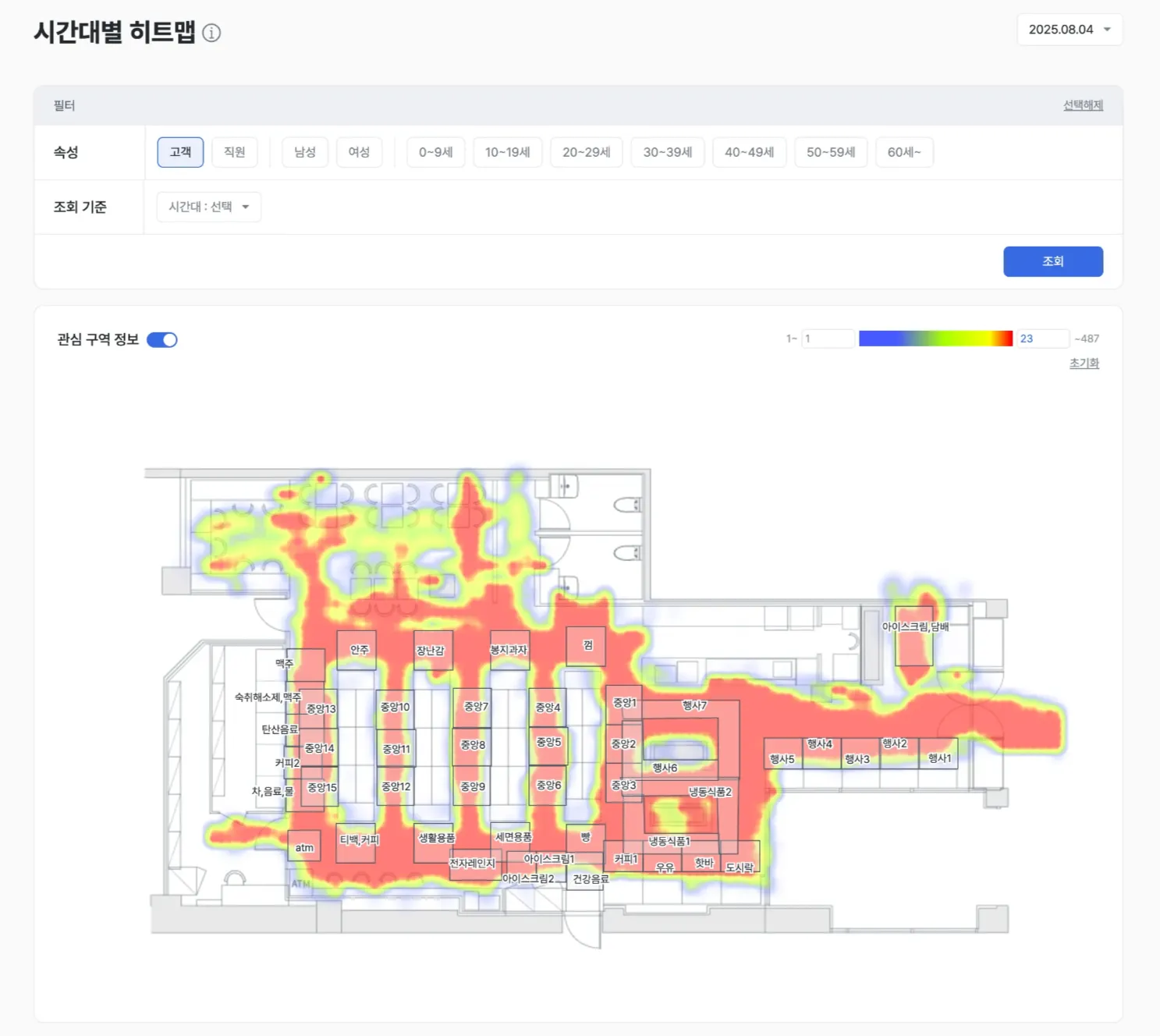Screen dimensions: 1160x1036
Task: Click the 중앙1 zone box
Action: 624,705
